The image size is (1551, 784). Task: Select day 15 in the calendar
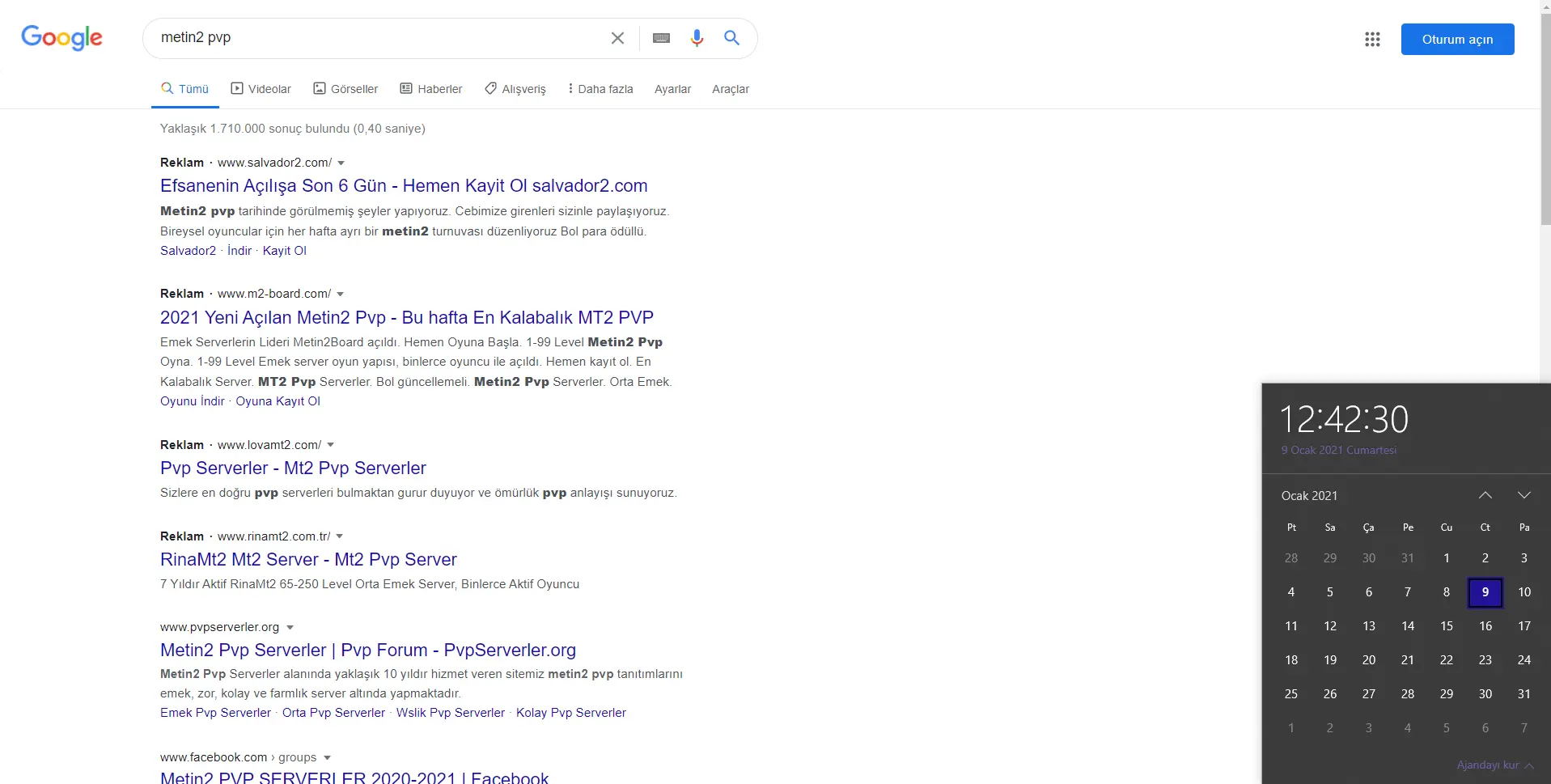1447,626
